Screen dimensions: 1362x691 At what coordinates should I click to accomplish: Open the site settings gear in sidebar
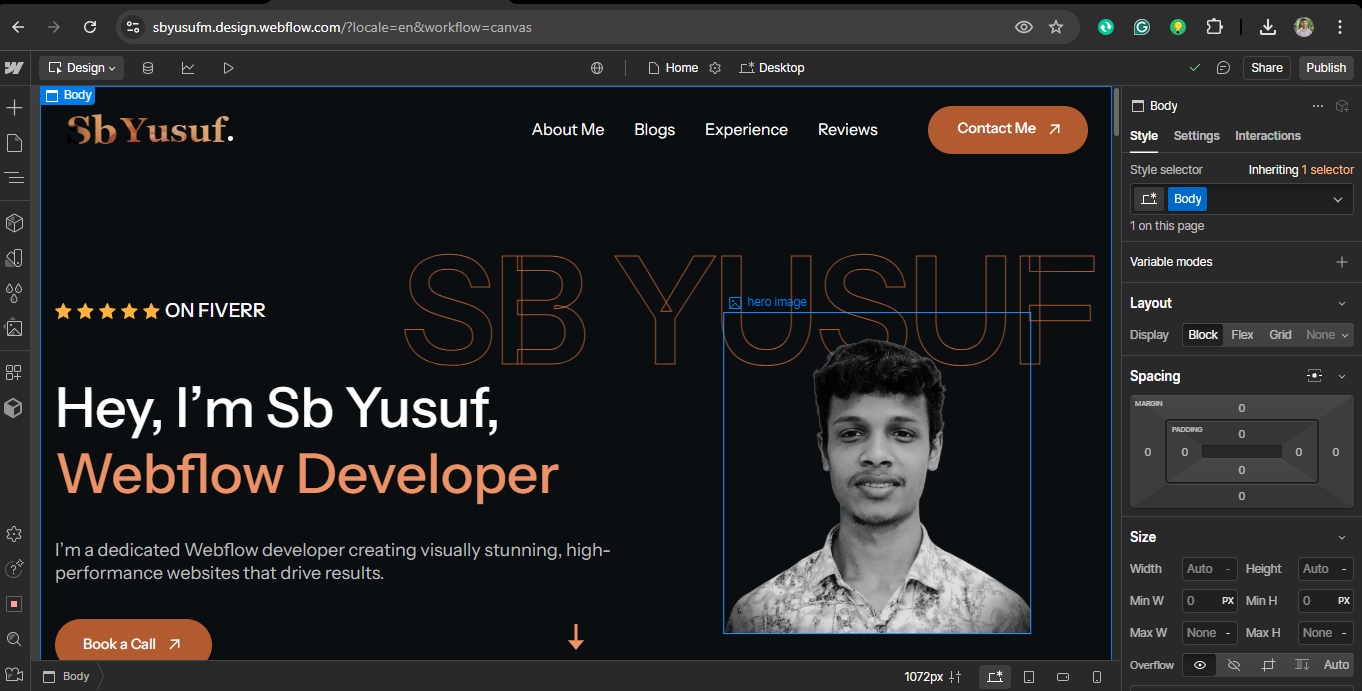[14, 534]
